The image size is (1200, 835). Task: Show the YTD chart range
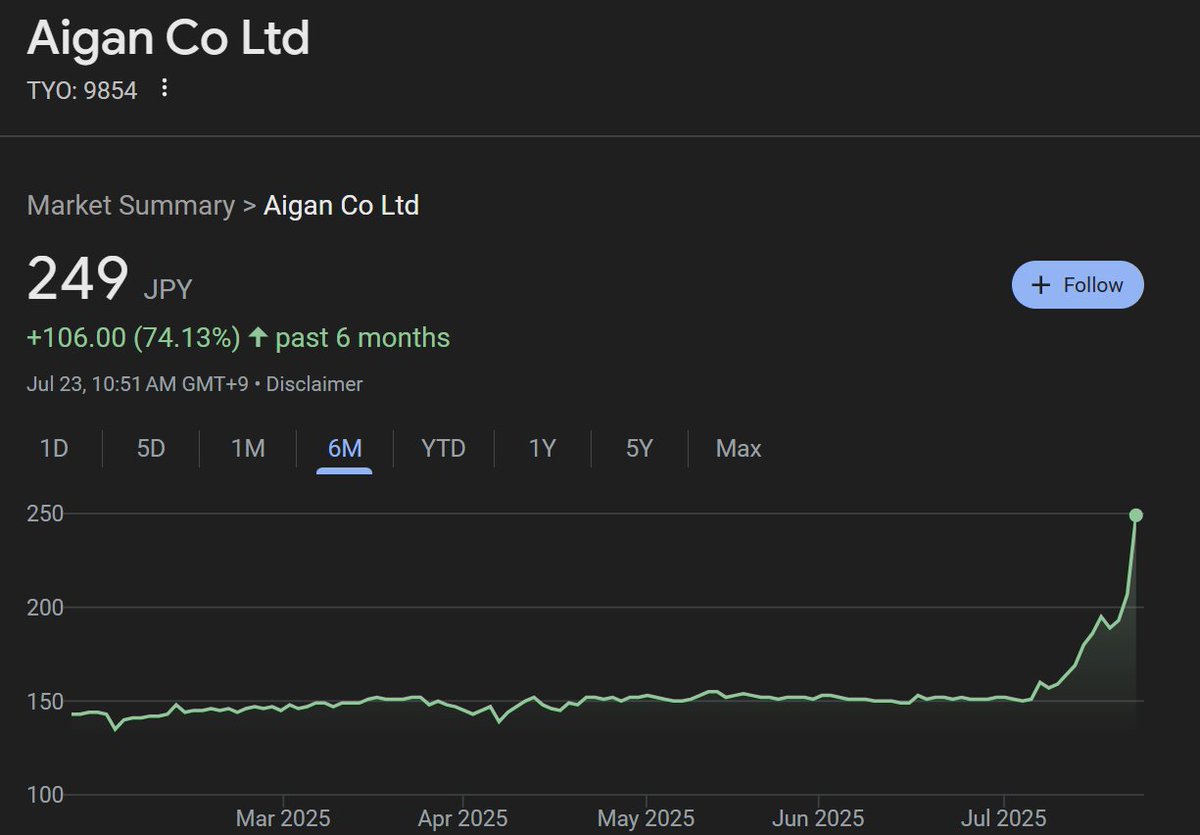(x=443, y=448)
